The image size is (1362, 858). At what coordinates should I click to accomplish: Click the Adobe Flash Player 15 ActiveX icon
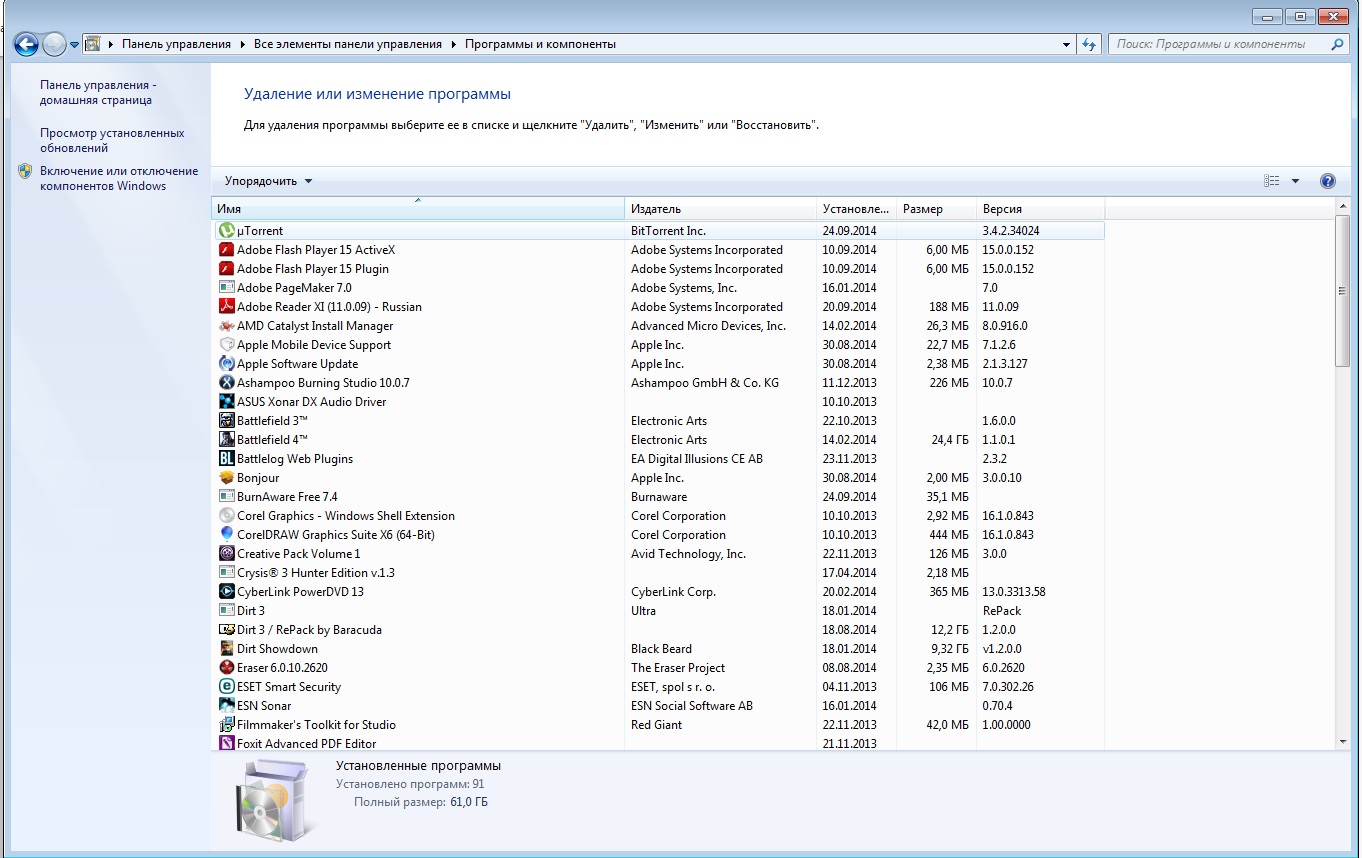(227, 250)
